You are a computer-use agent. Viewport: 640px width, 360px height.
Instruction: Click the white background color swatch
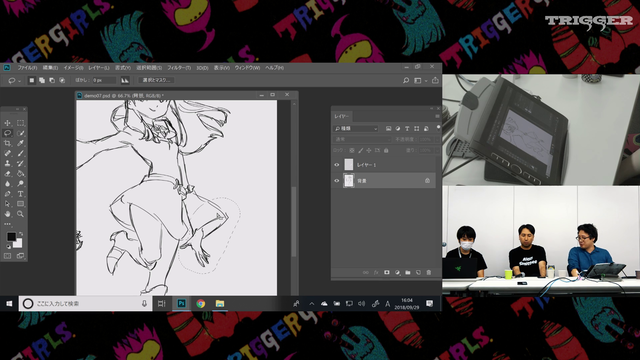pos(18,243)
